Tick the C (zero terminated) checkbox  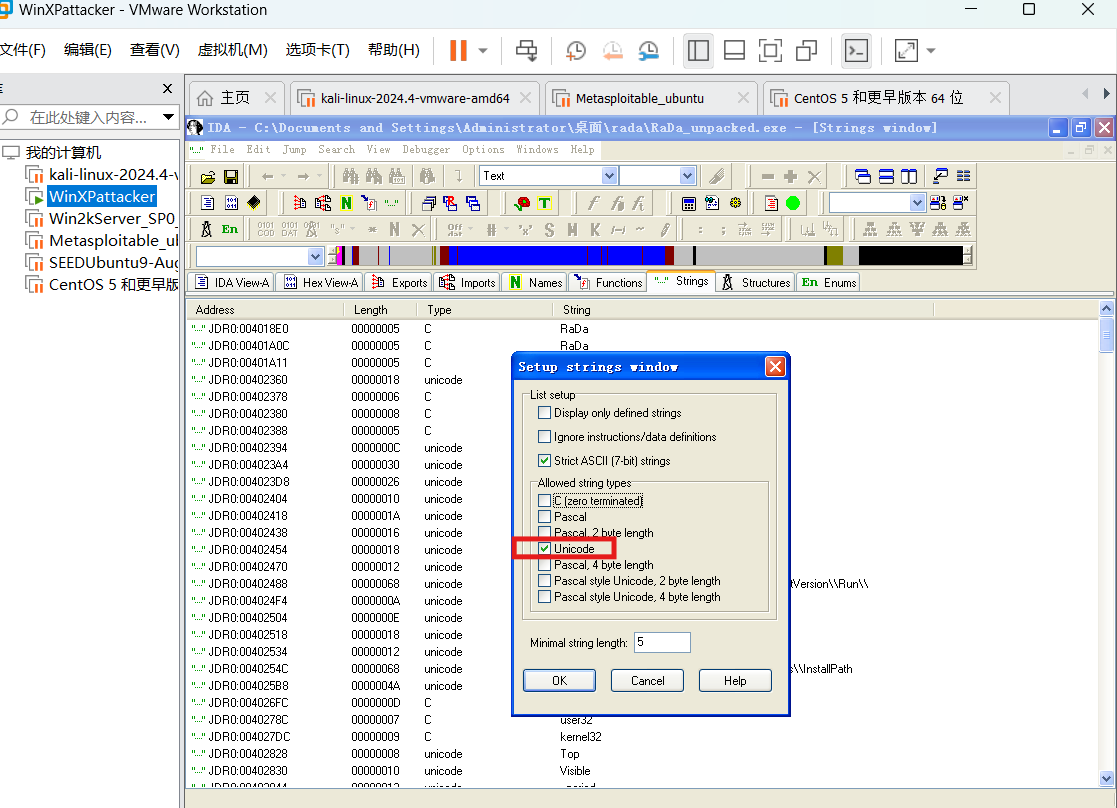tap(544, 501)
